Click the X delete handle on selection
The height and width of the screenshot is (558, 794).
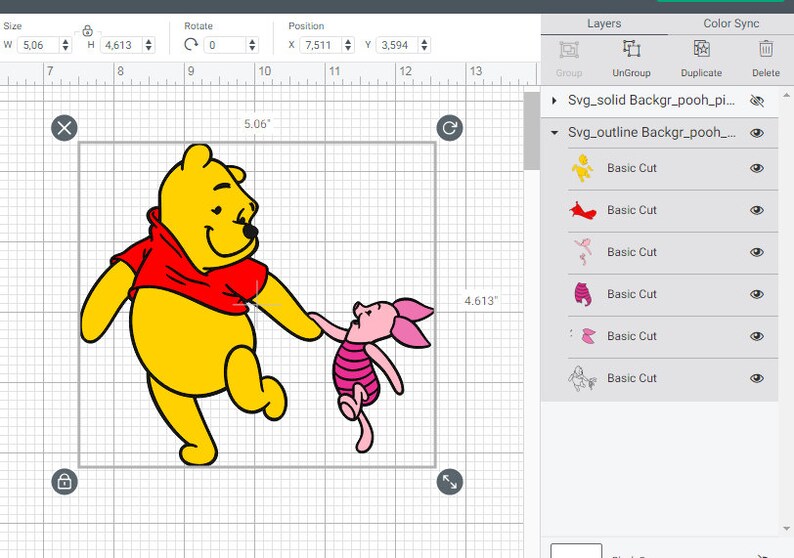click(x=64, y=128)
